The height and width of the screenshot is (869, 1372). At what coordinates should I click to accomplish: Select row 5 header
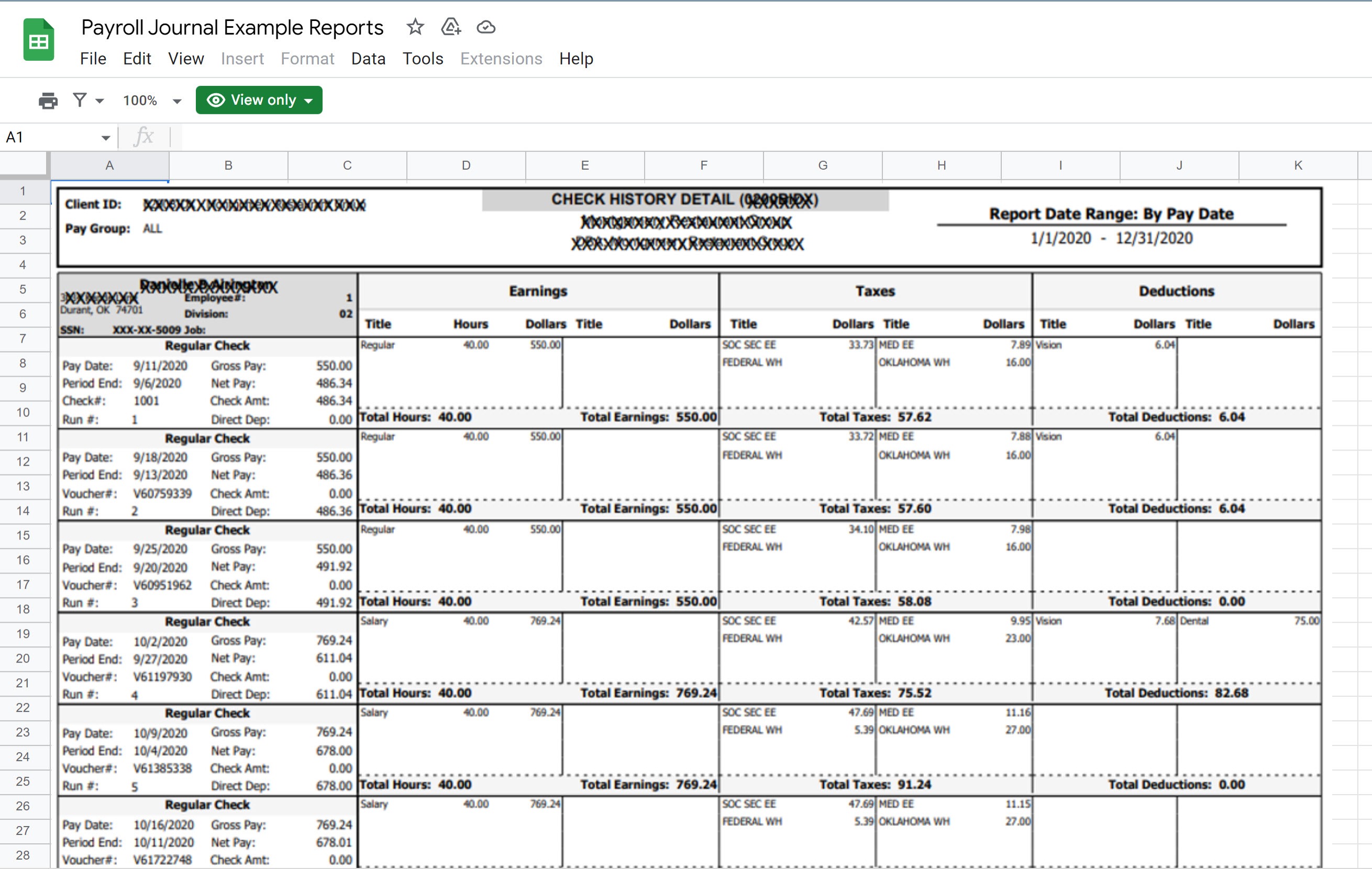(23, 290)
